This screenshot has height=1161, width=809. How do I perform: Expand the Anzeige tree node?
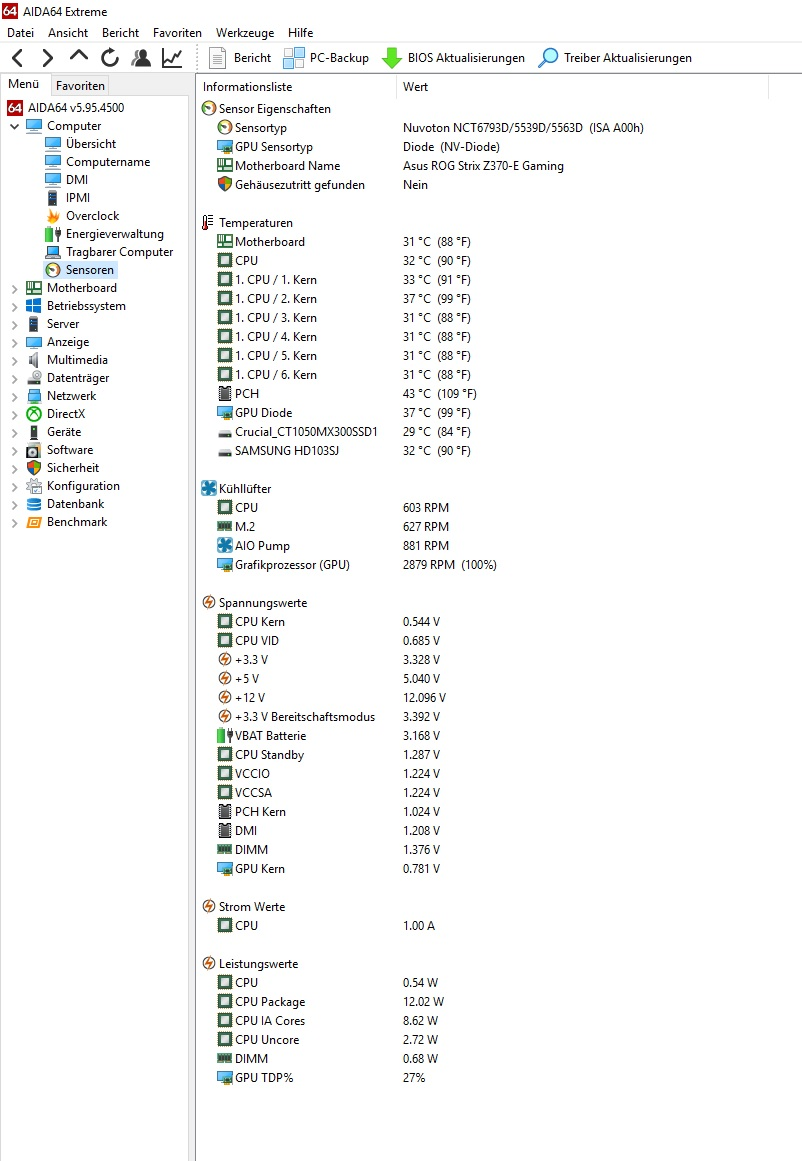[14, 342]
